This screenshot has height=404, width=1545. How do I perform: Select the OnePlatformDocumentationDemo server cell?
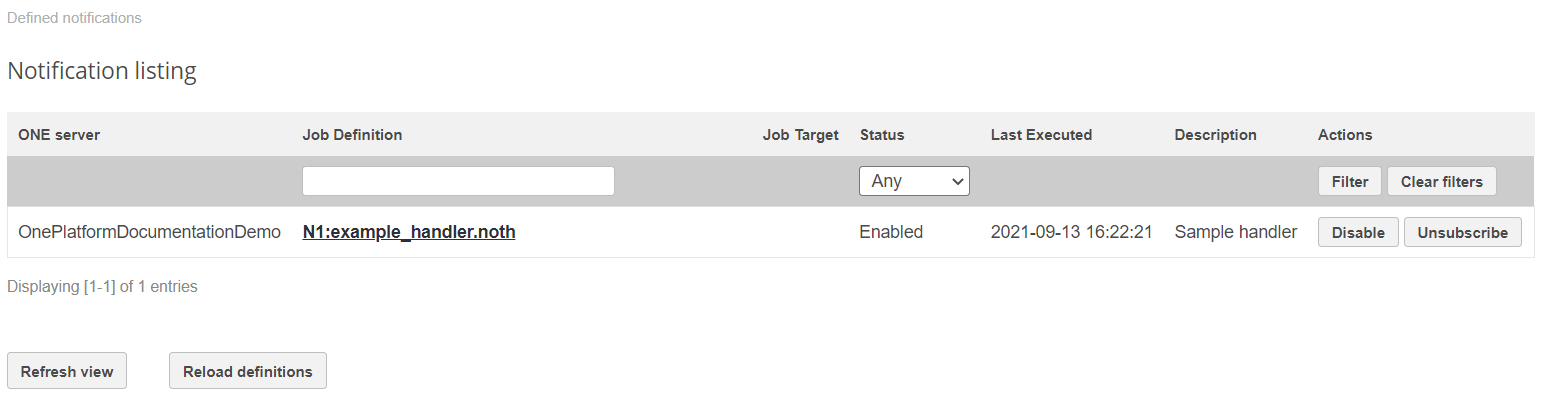pyautogui.click(x=150, y=232)
